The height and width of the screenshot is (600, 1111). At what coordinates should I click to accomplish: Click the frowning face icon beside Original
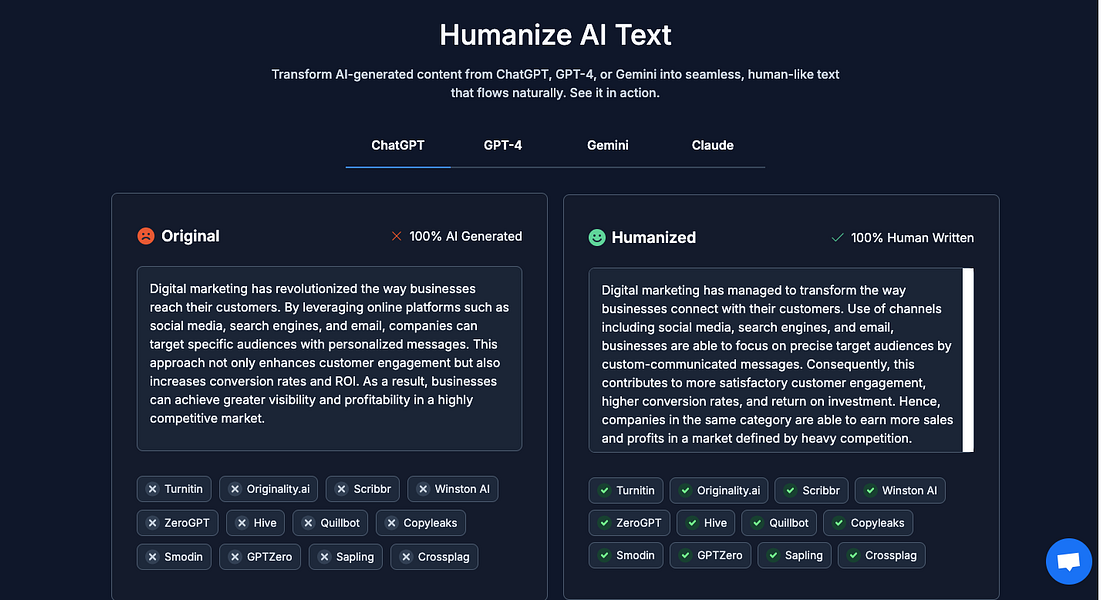pyautogui.click(x=146, y=236)
